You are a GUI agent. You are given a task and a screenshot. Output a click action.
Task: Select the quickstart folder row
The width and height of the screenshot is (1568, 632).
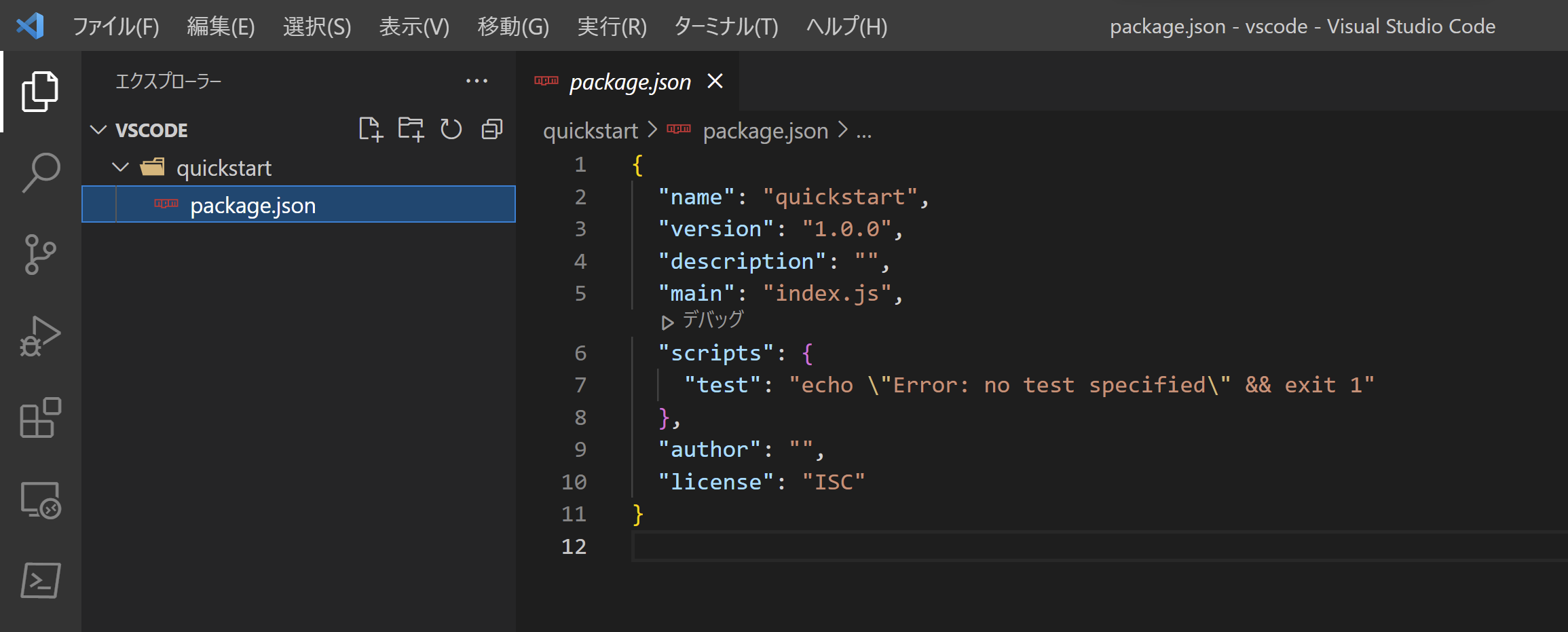click(x=299, y=167)
